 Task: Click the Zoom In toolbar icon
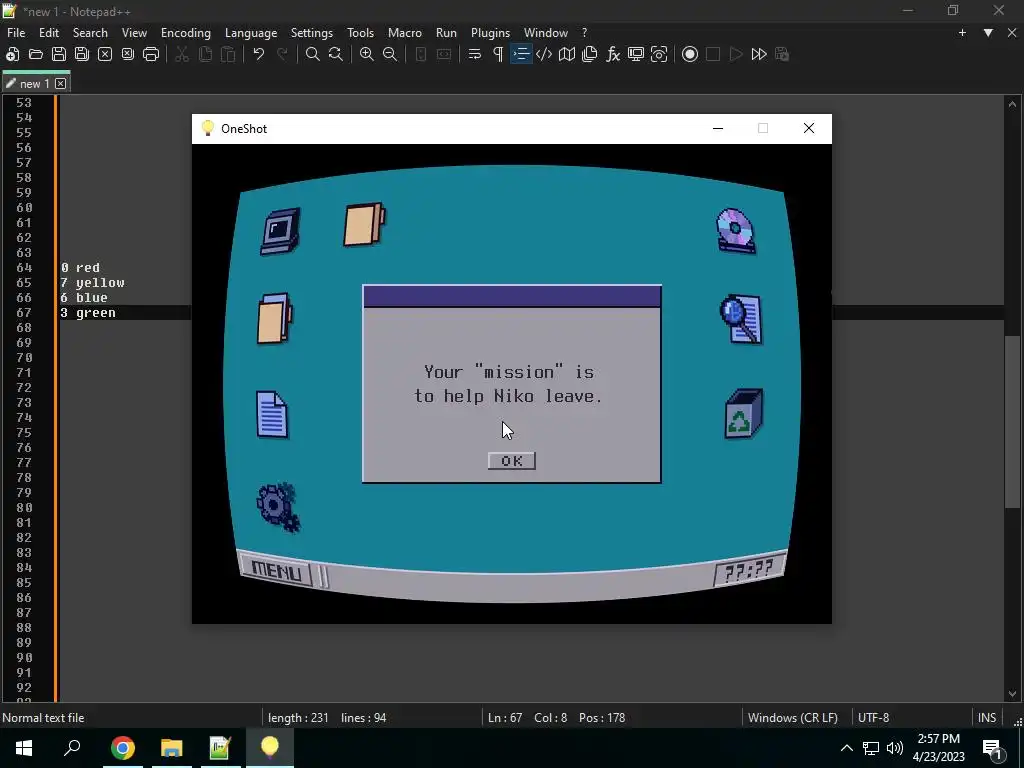click(x=367, y=54)
